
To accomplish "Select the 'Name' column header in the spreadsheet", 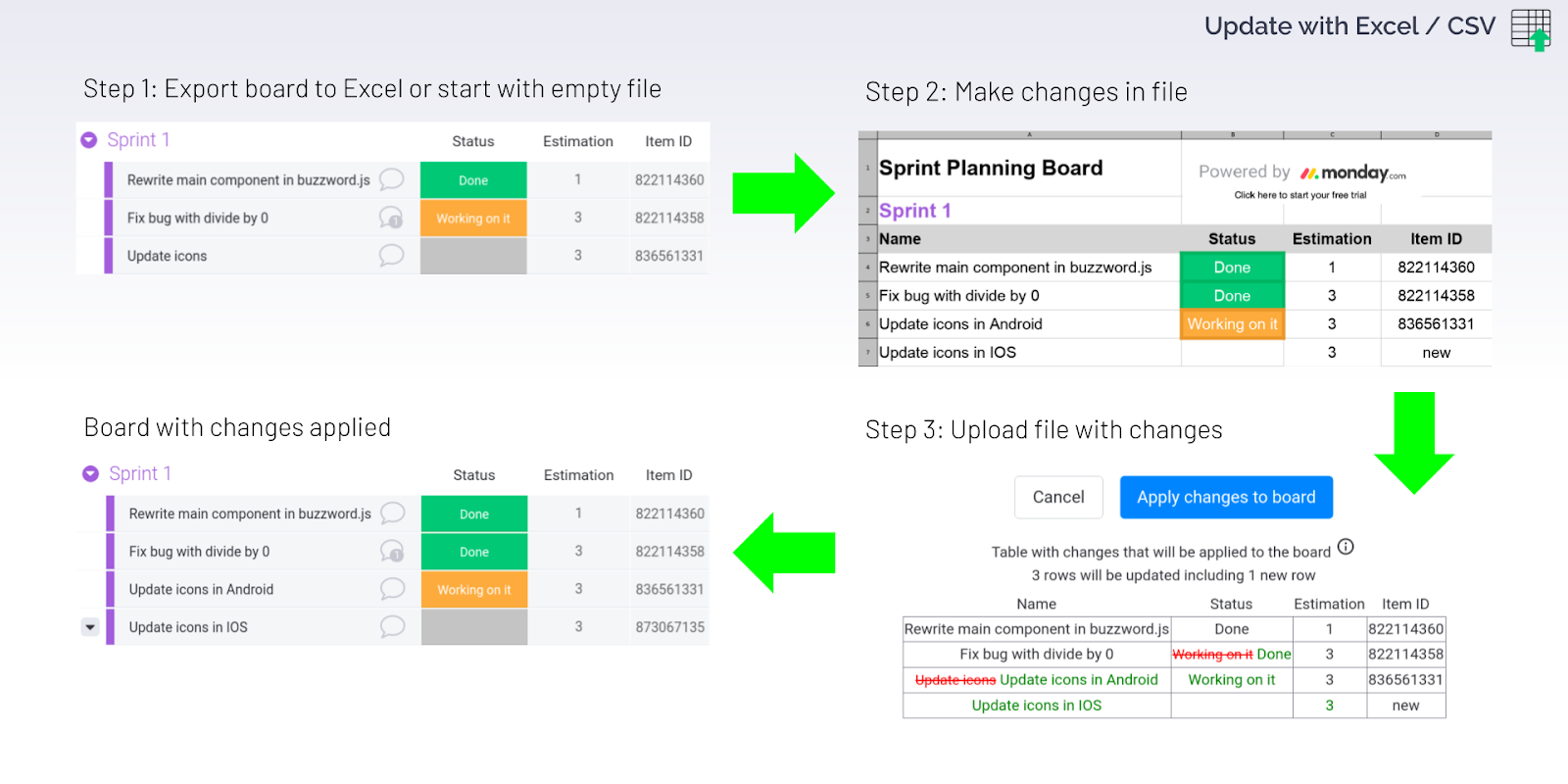I will click(x=901, y=238).
